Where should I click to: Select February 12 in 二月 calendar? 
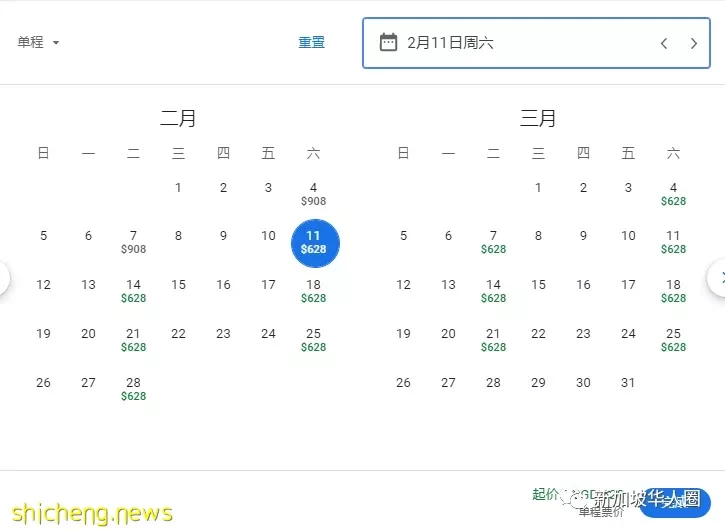[43, 285]
